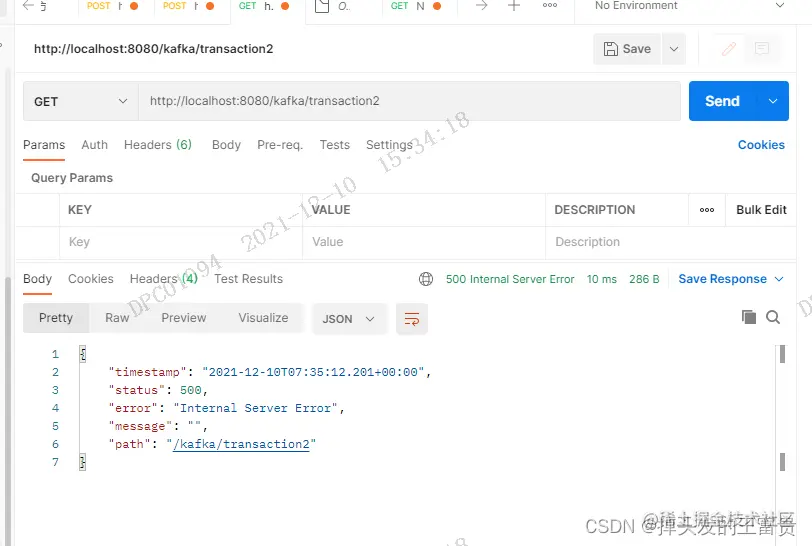Select the GET N request tab
Viewport: 812px width, 546px height.
[x=416, y=6]
